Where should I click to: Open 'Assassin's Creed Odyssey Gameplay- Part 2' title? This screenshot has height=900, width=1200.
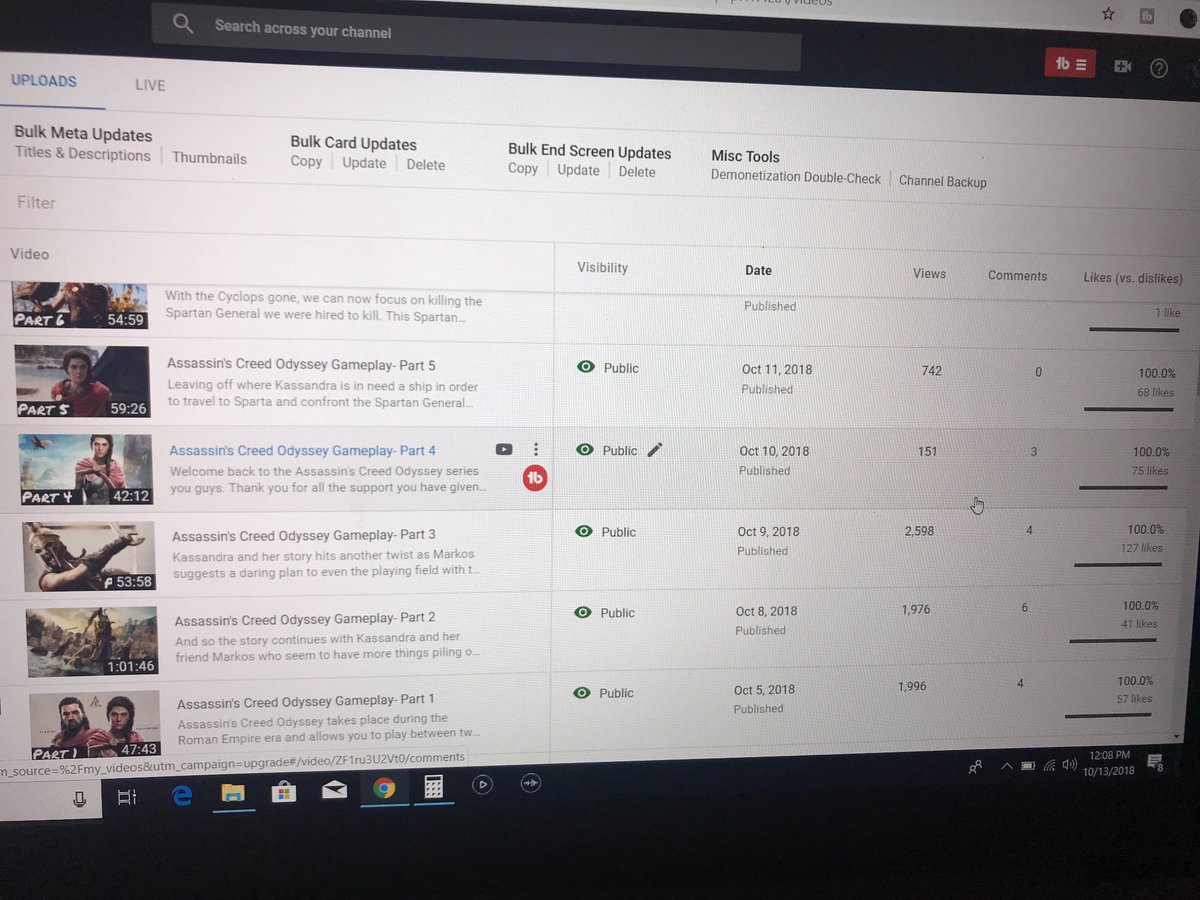[305, 619]
